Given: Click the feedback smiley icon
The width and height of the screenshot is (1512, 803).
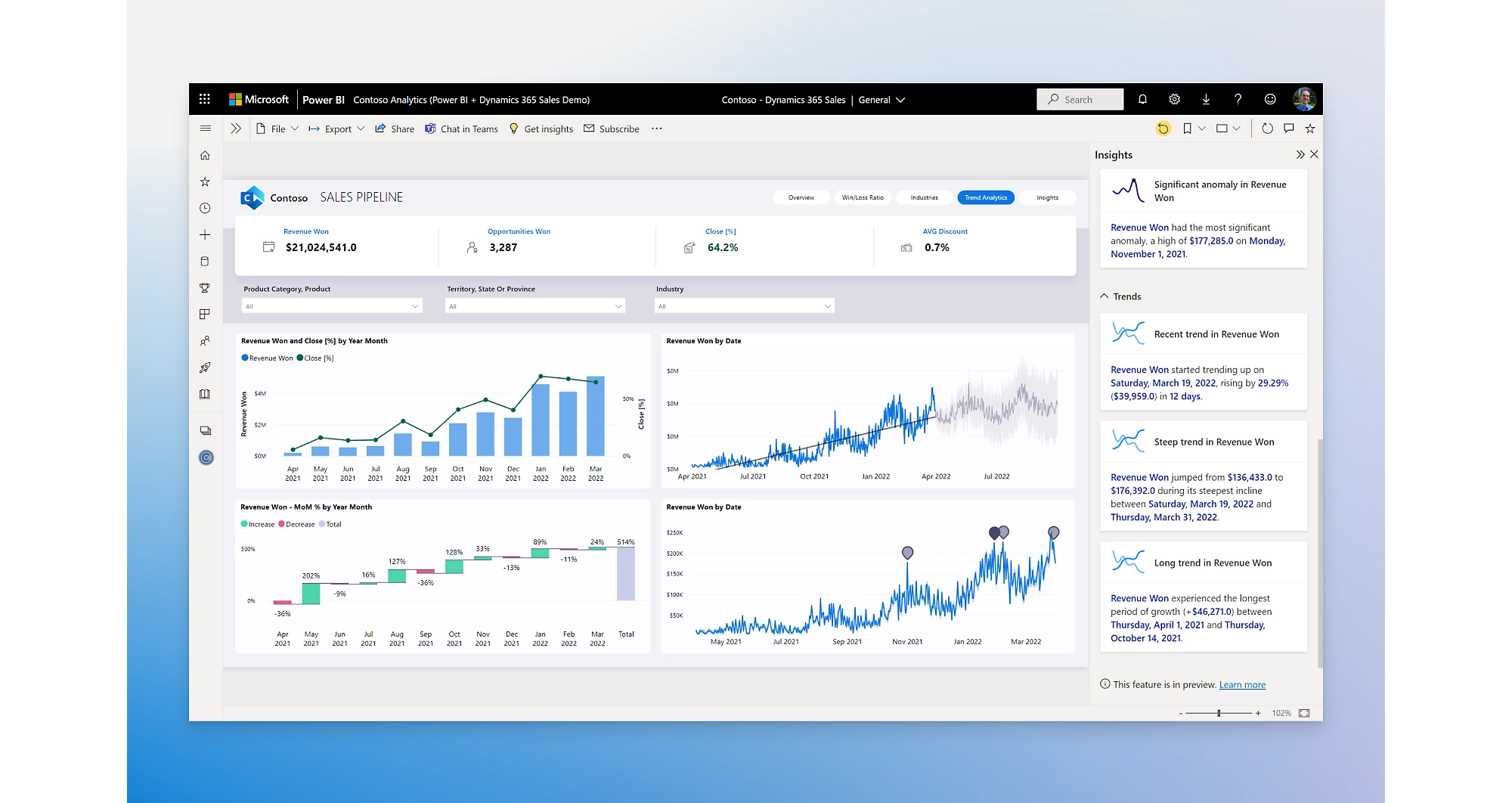Looking at the screenshot, I should (x=1270, y=99).
